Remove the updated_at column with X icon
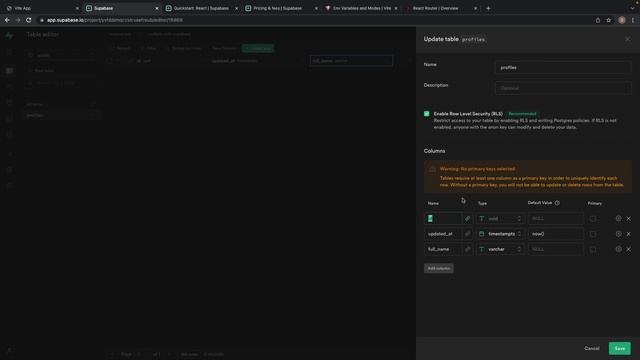The height and width of the screenshot is (360, 640). tap(629, 234)
